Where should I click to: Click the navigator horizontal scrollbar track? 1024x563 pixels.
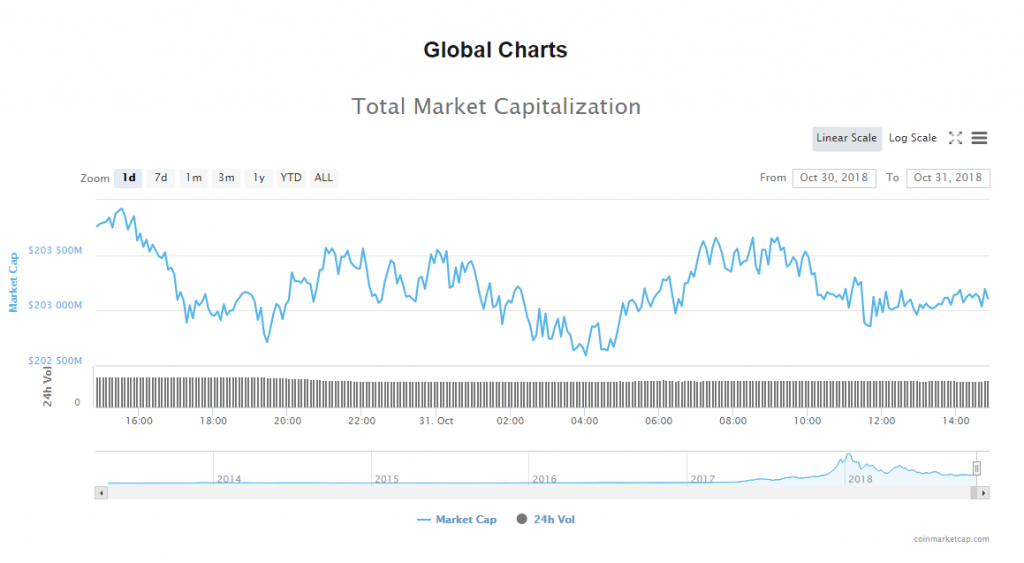point(540,493)
